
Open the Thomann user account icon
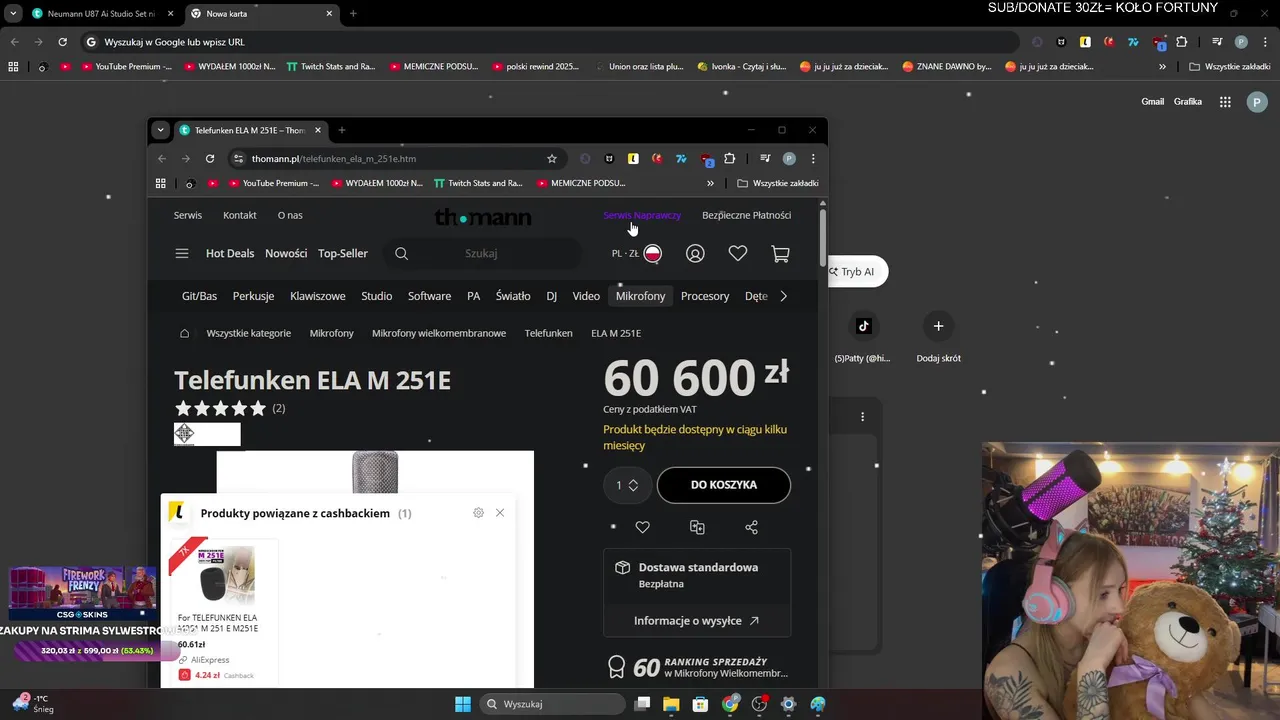(x=695, y=254)
